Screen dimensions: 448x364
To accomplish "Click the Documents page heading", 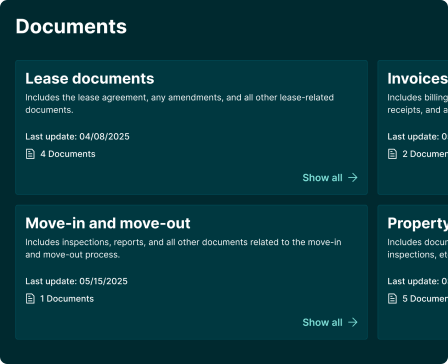I will 71,26.
